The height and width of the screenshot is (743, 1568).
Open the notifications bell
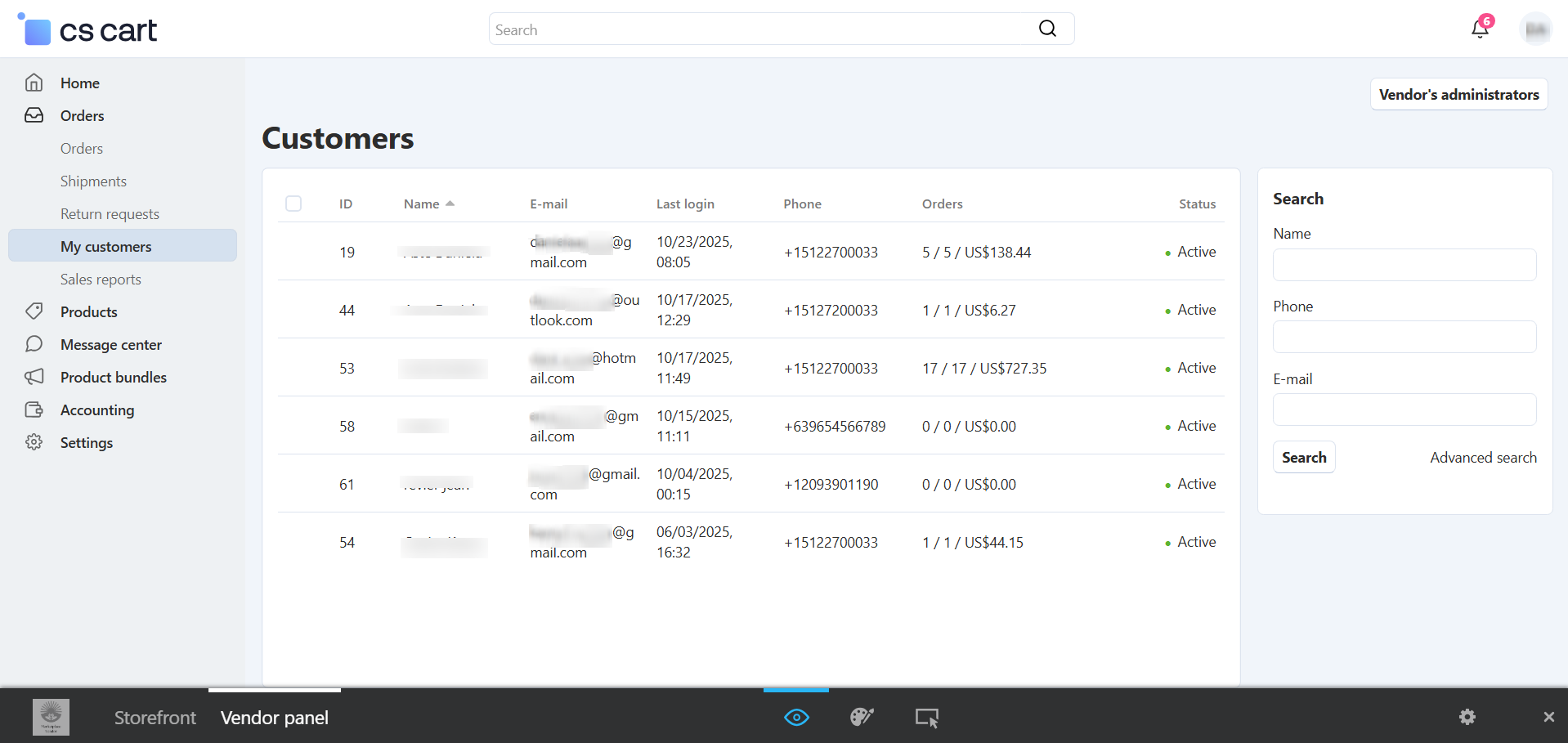pos(1480,29)
